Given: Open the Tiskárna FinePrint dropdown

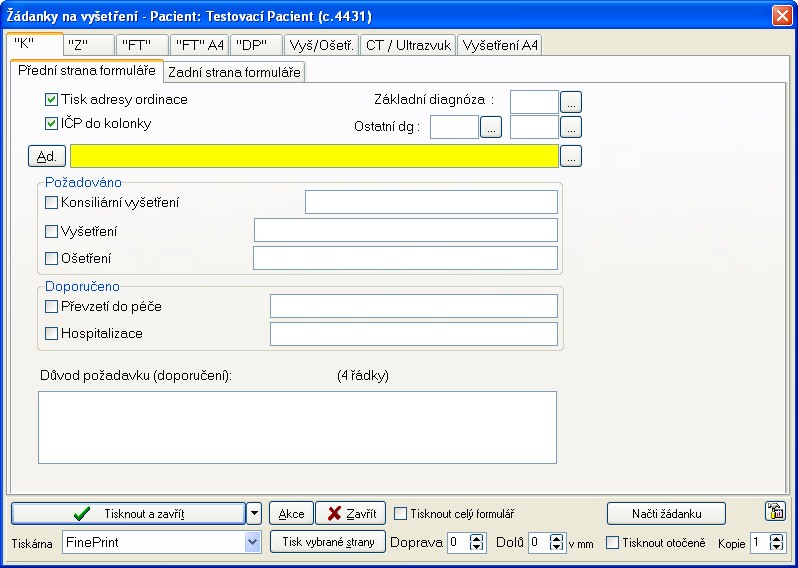Looking at the screenshot, I should (252, 542).
